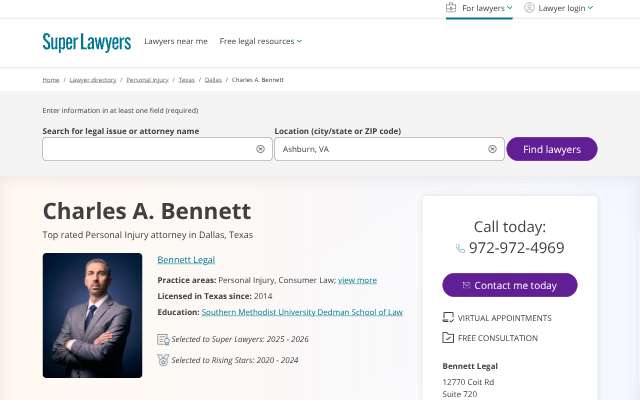Image resolution: width=640 pixels, height=400 pixels.
Task: Open the Bennett Legal firm link
Action: tap(186, 260)
